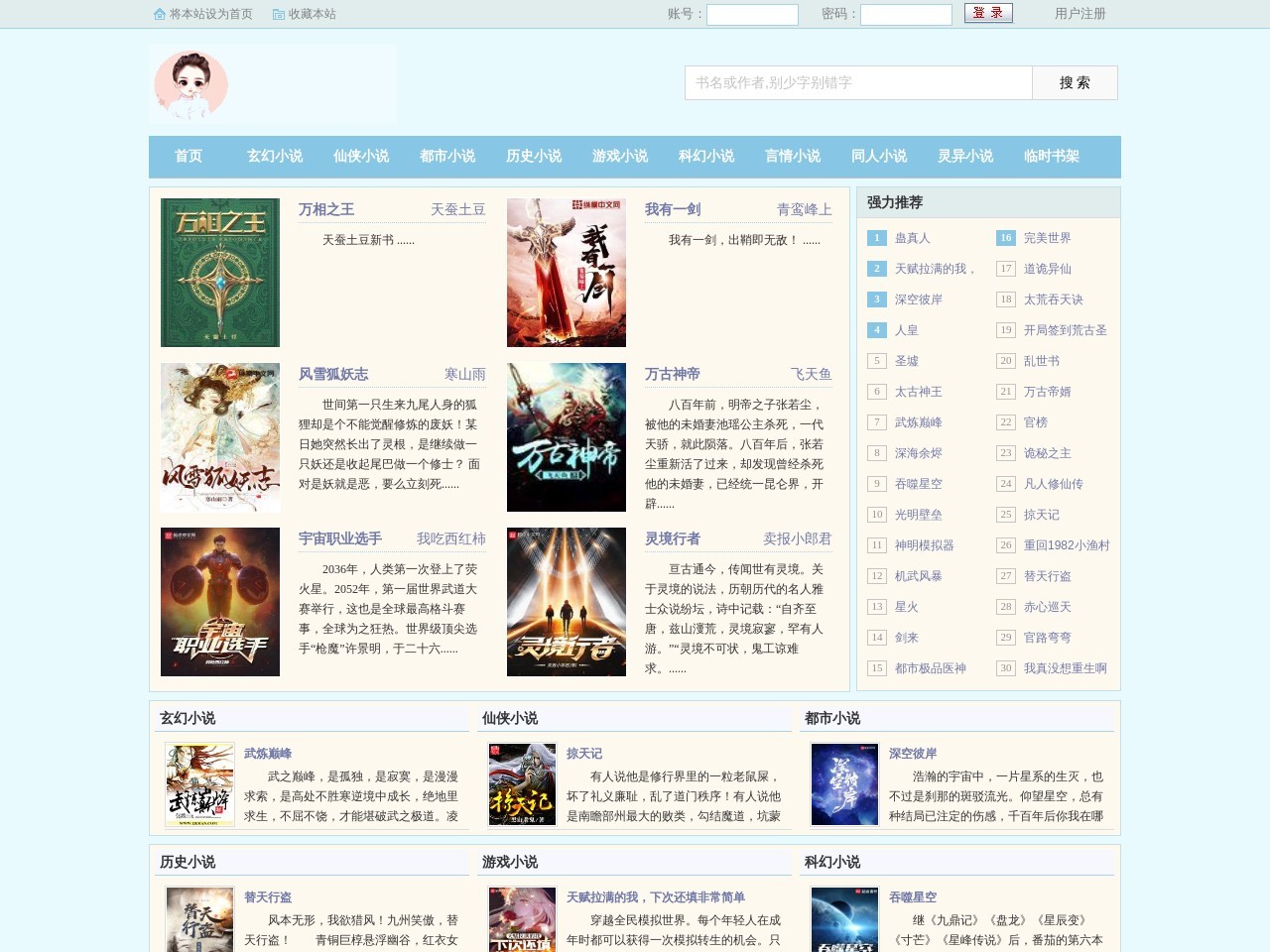Viewport: 1270px width, 952px height.
Task: Click the bookmark icon for 收藏本站
Action: [x=279, y=14]
